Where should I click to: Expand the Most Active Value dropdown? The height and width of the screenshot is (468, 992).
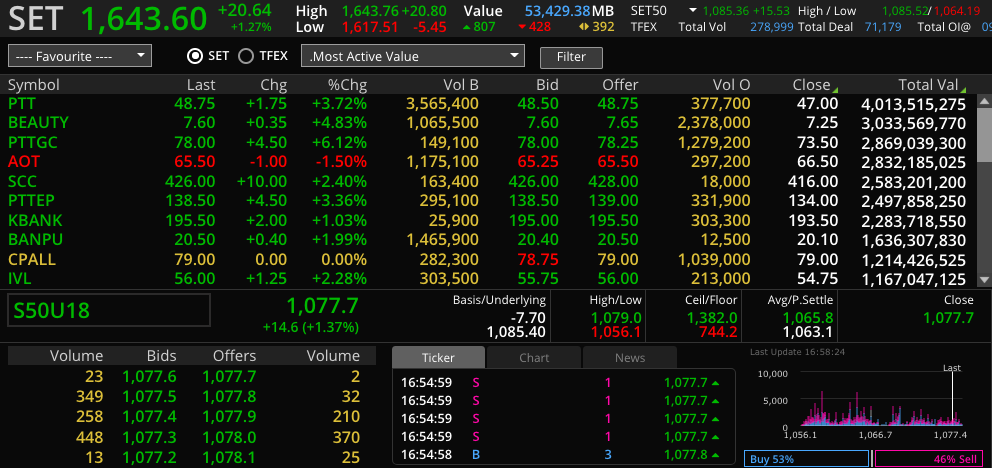[413, 56]
